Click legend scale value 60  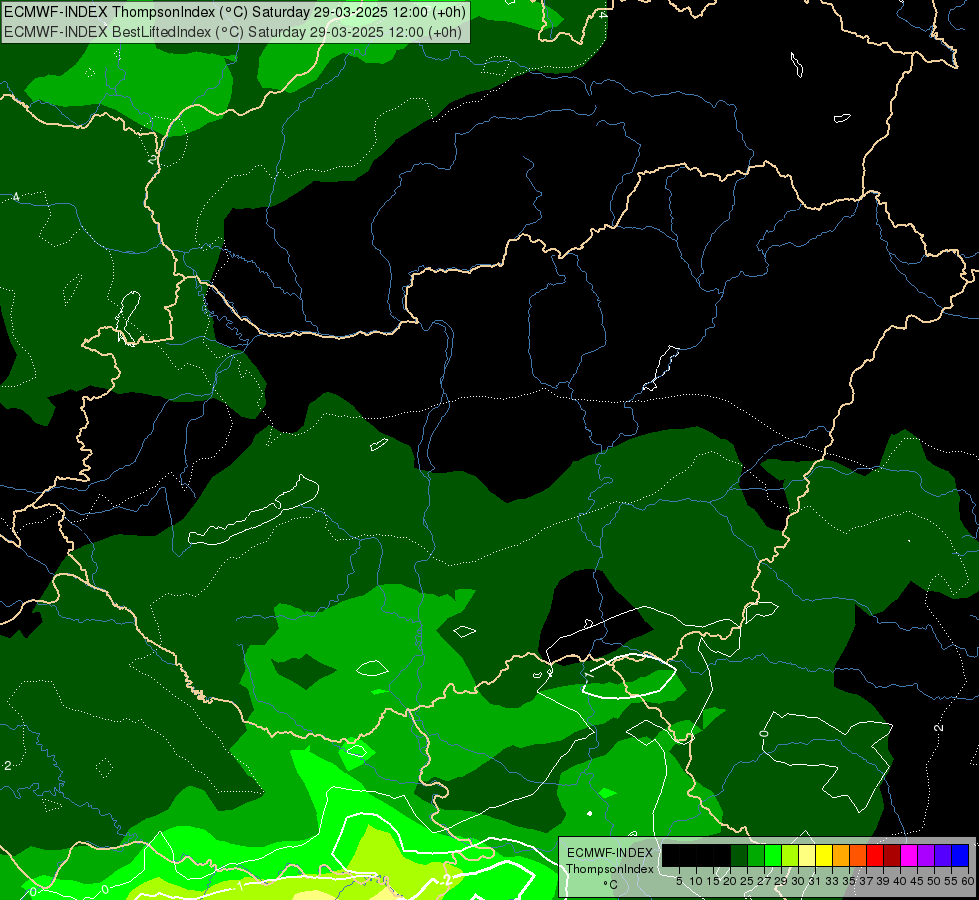968,881
